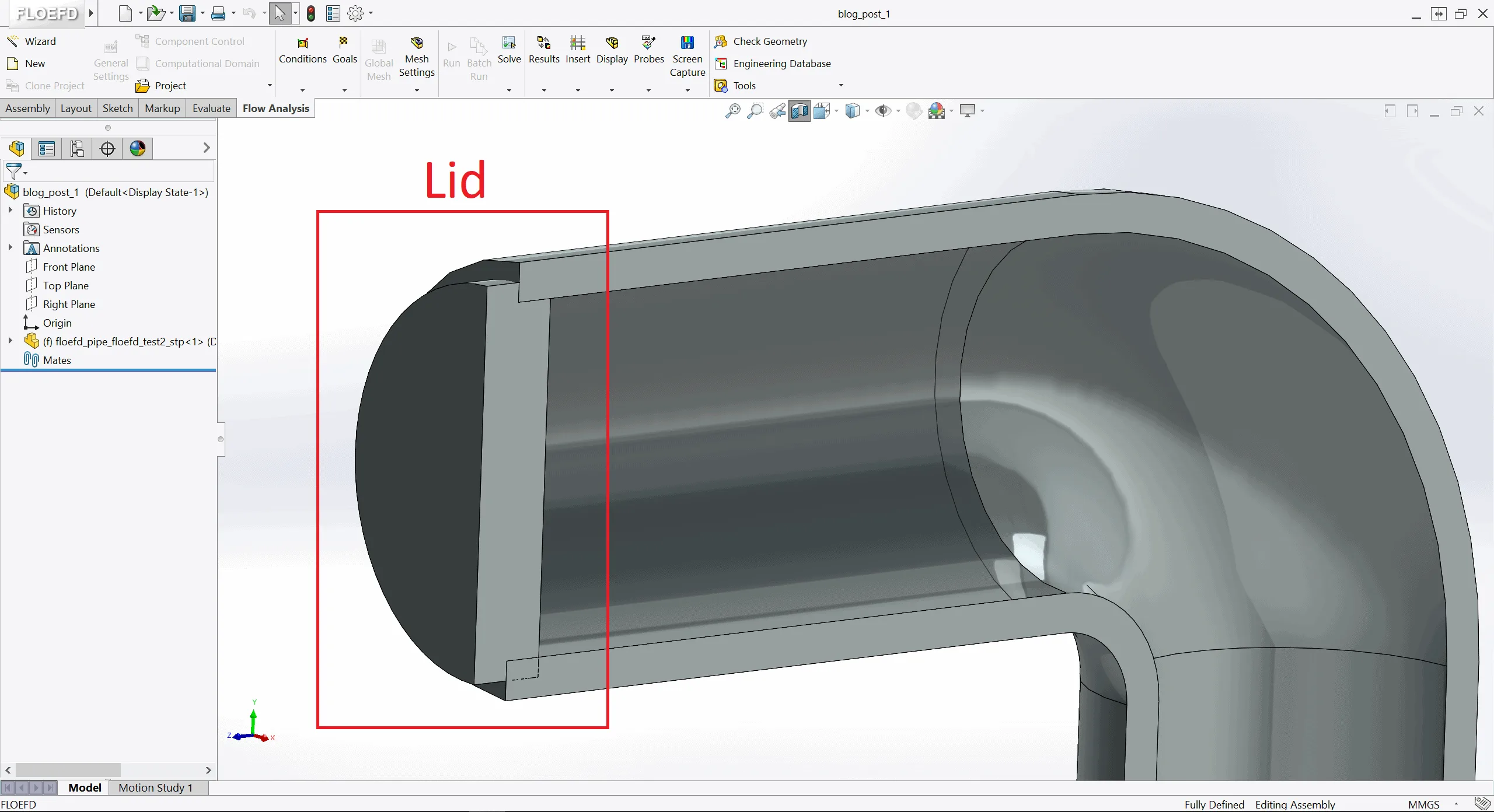Open the Project menu icon
This screenshot has height=812, width=1494.
143,86
